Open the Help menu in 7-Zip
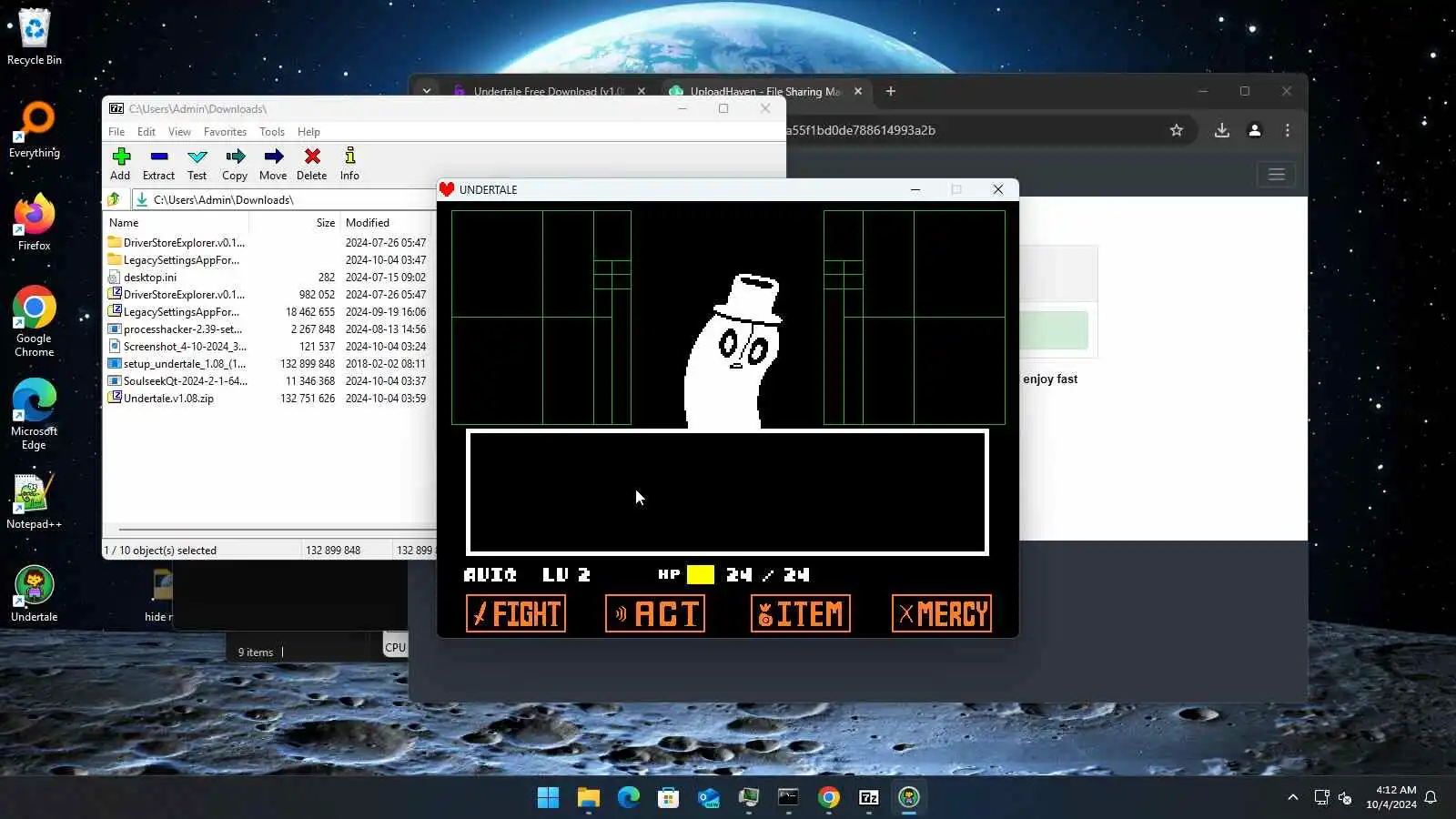The height and width of the screenshot is (819, 1456). [308, 132]
